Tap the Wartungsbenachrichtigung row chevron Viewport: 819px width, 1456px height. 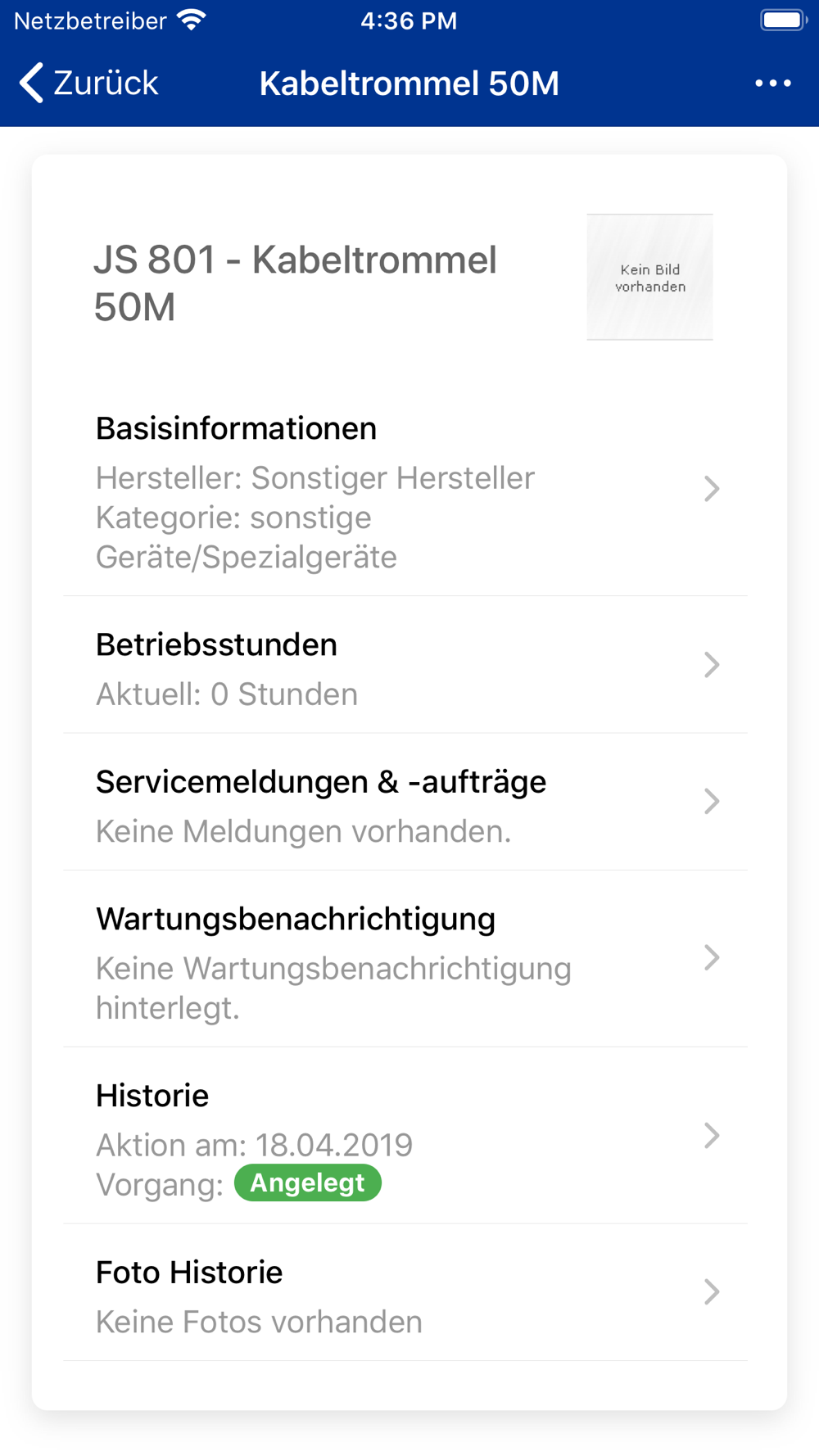(711, 957)
